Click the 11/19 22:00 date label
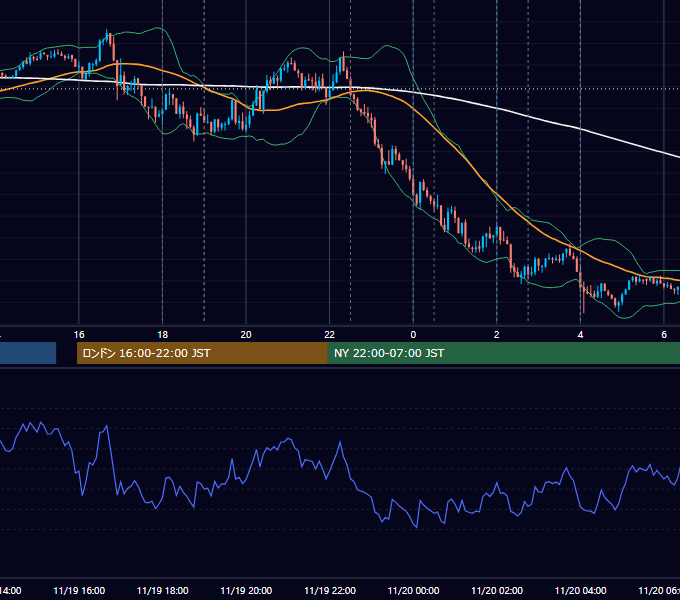This screenshot has height=600, width=680. tap(330, 591)
